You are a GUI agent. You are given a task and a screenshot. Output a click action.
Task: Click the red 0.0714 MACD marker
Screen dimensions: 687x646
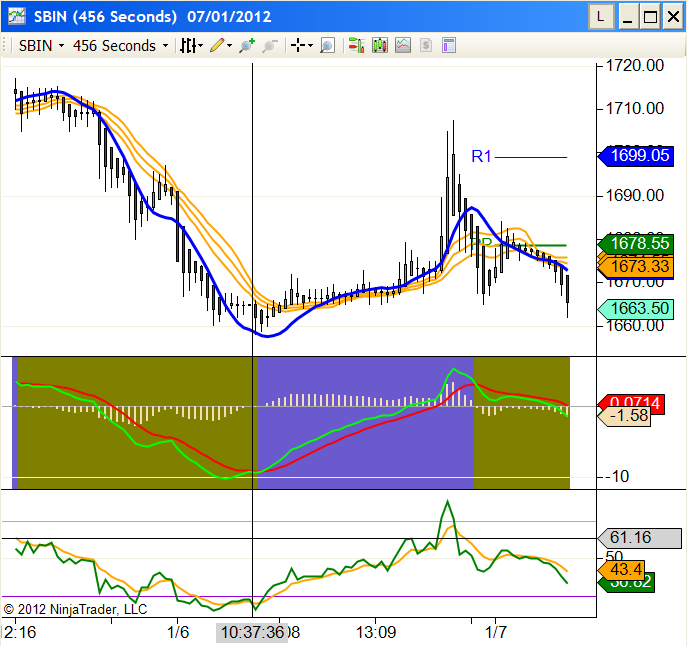click(631, 402)
